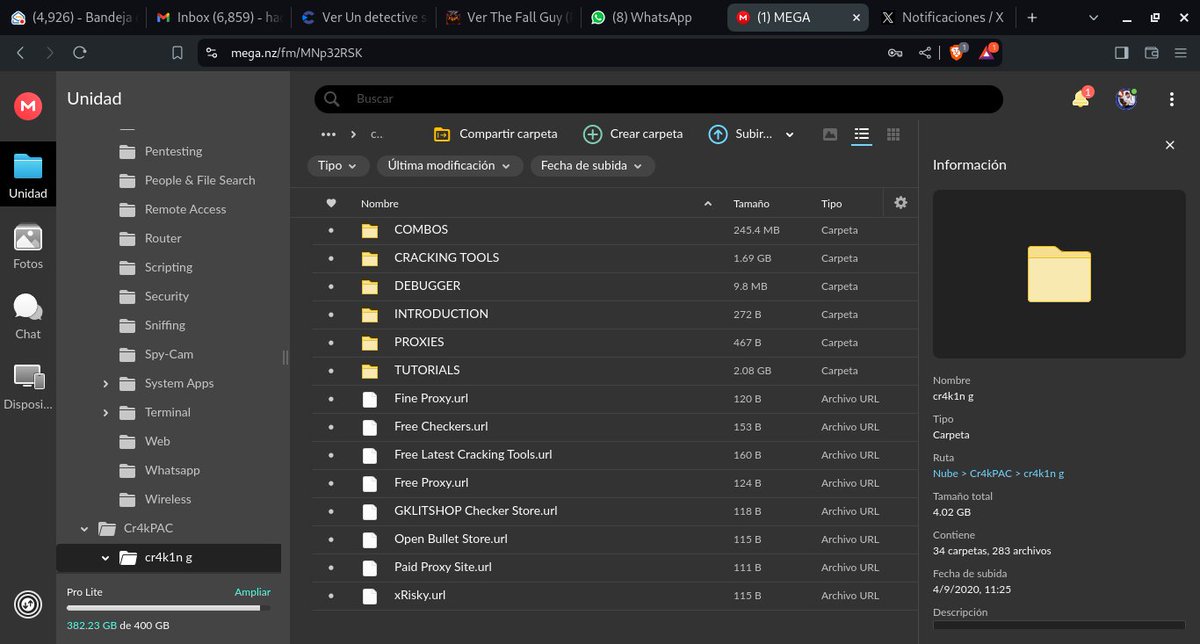Screen dimensions: 1200x644
Task: Click Compartir carpeta button
Action: [495, 134]
